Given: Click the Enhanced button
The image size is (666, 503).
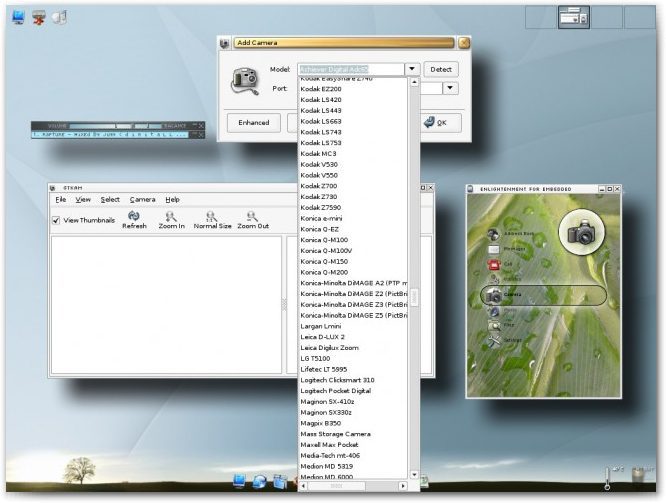Looking at the screenshot, I should [x=254, y=123].
